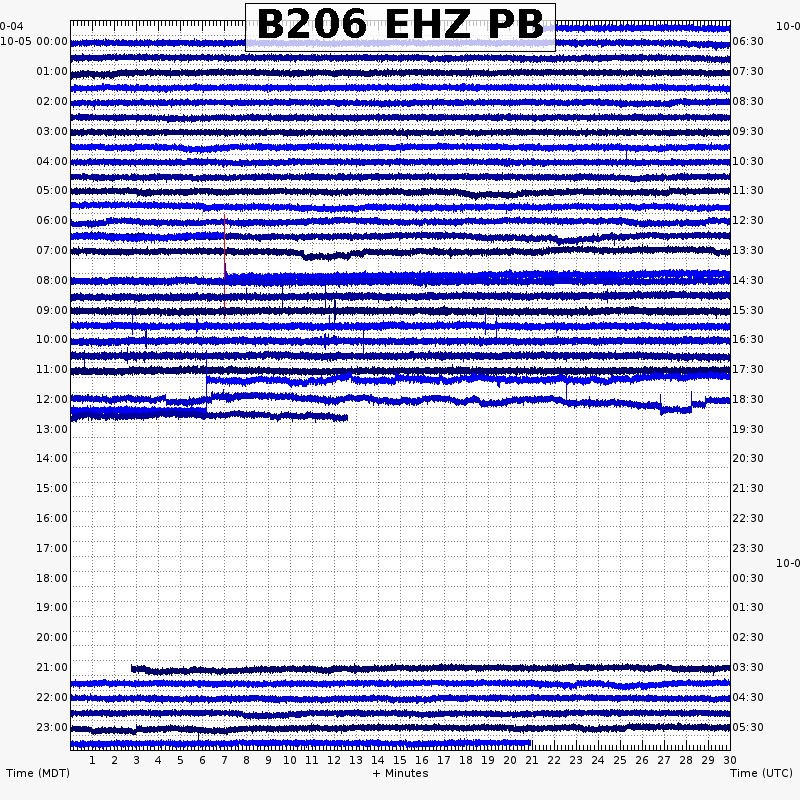This screenshot has width=800, height=800.
Task: Click the 23:00 MDT time label
Action: point(52,728)
